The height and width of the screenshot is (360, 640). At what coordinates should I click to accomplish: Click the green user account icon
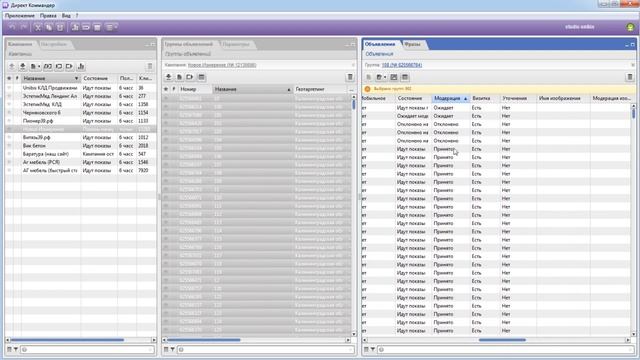coord(630,27)
